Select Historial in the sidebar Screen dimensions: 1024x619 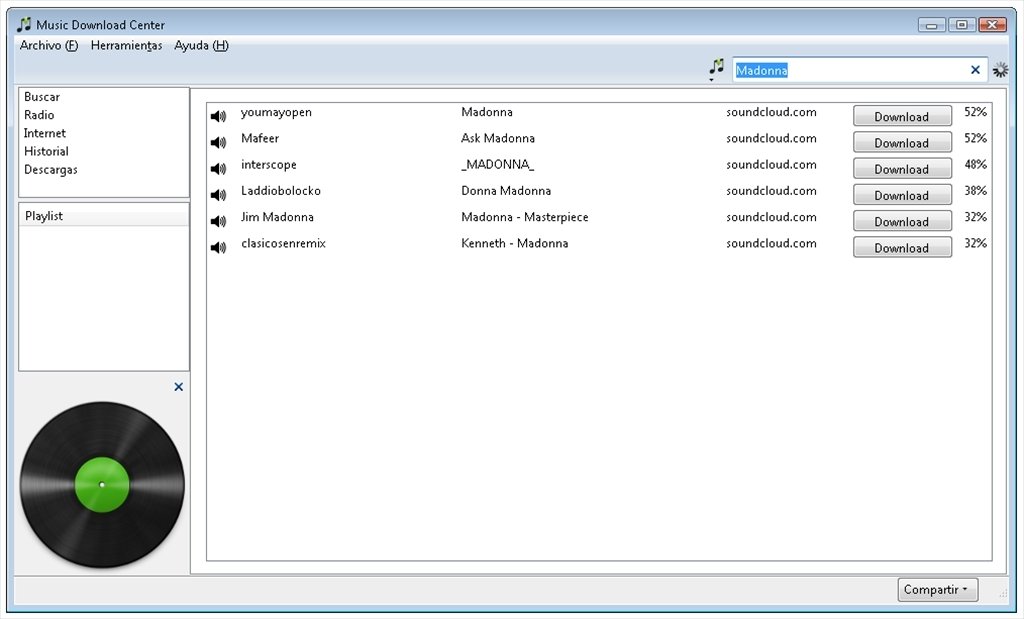46,151
